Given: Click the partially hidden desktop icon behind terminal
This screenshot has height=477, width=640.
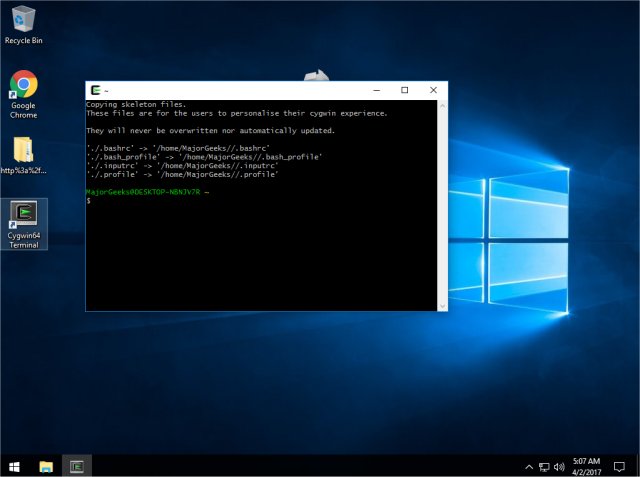Looking at the screenshot, I should pos(318,75).
